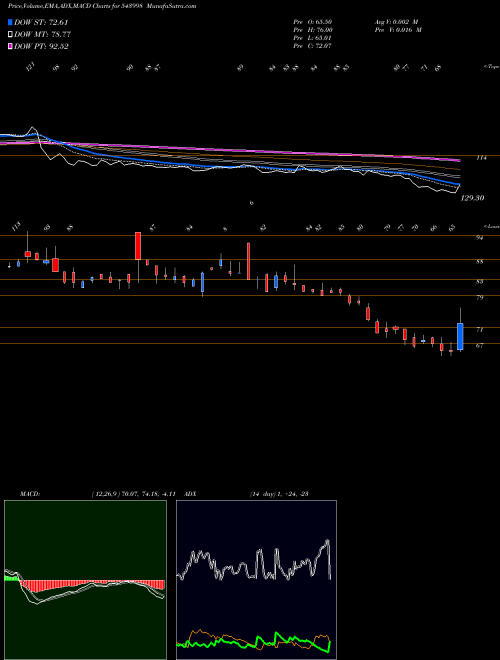The height and width of the screenshot is (660, 500).
Task: Click the blue DOW ST legend swatch
Action: (10, 22)
